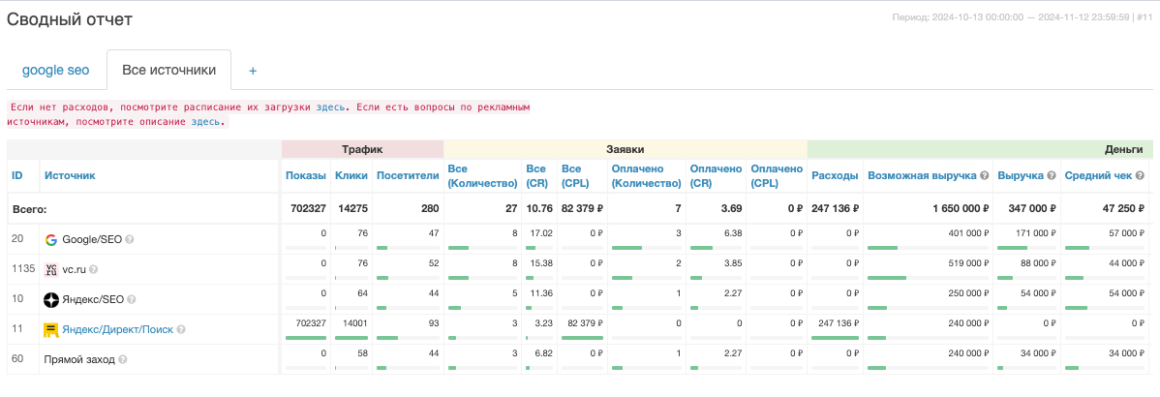
Task: Click the 47 250 ₽ average check total
Action: 1124,209
